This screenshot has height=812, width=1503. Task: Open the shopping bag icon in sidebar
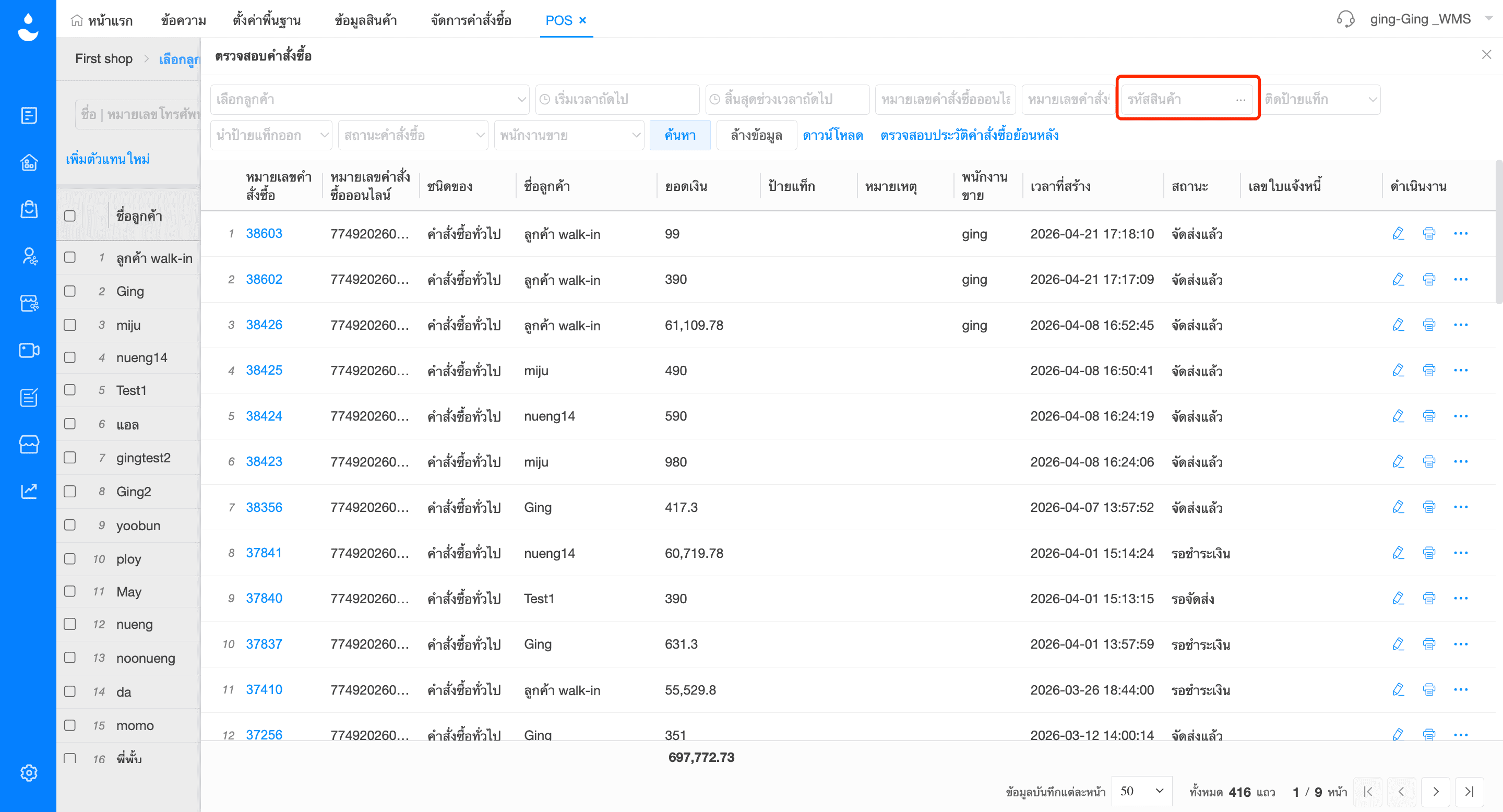29,209
